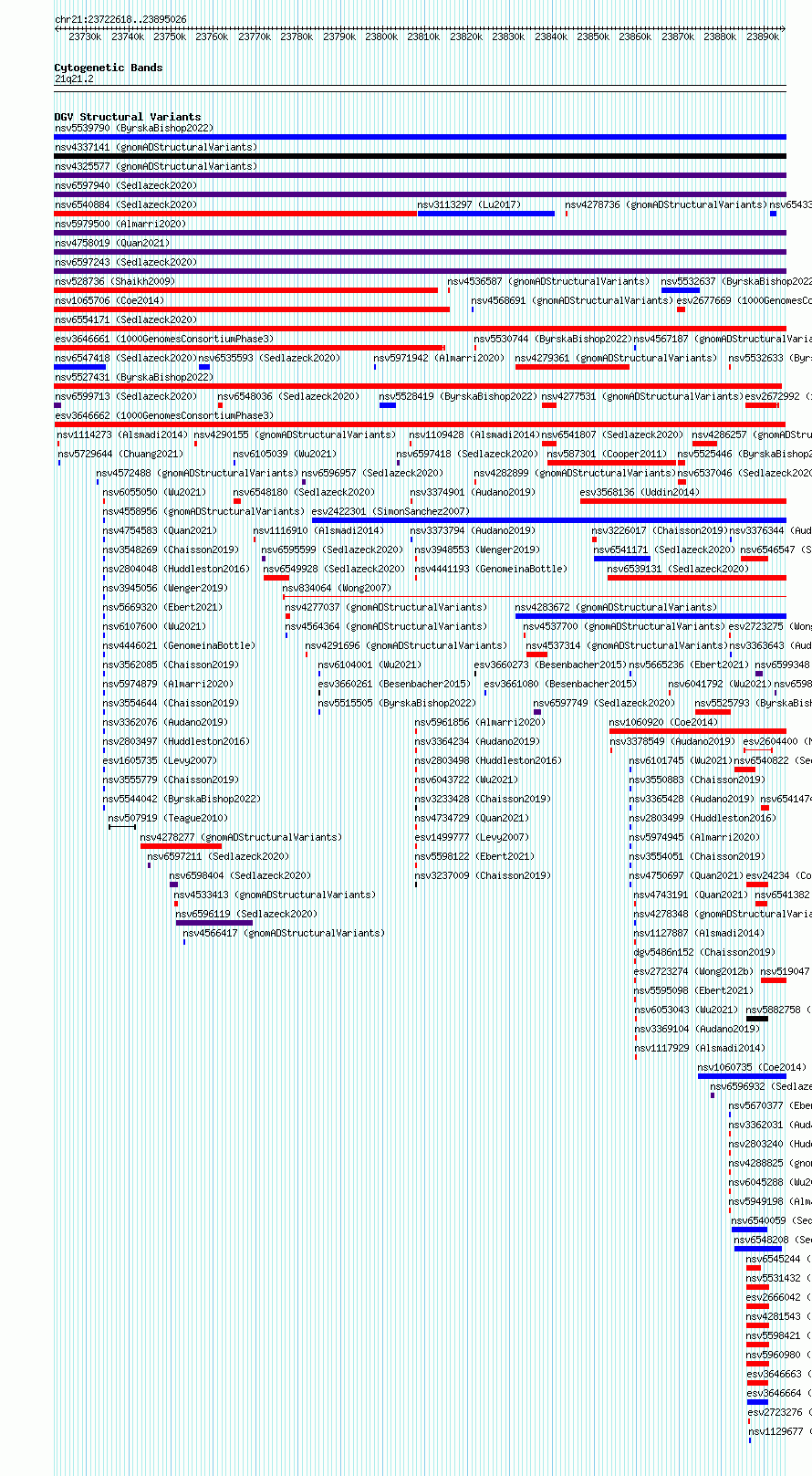Click the red bar under nsv4279361
812x1476 pixels.
tap(572, 367)
